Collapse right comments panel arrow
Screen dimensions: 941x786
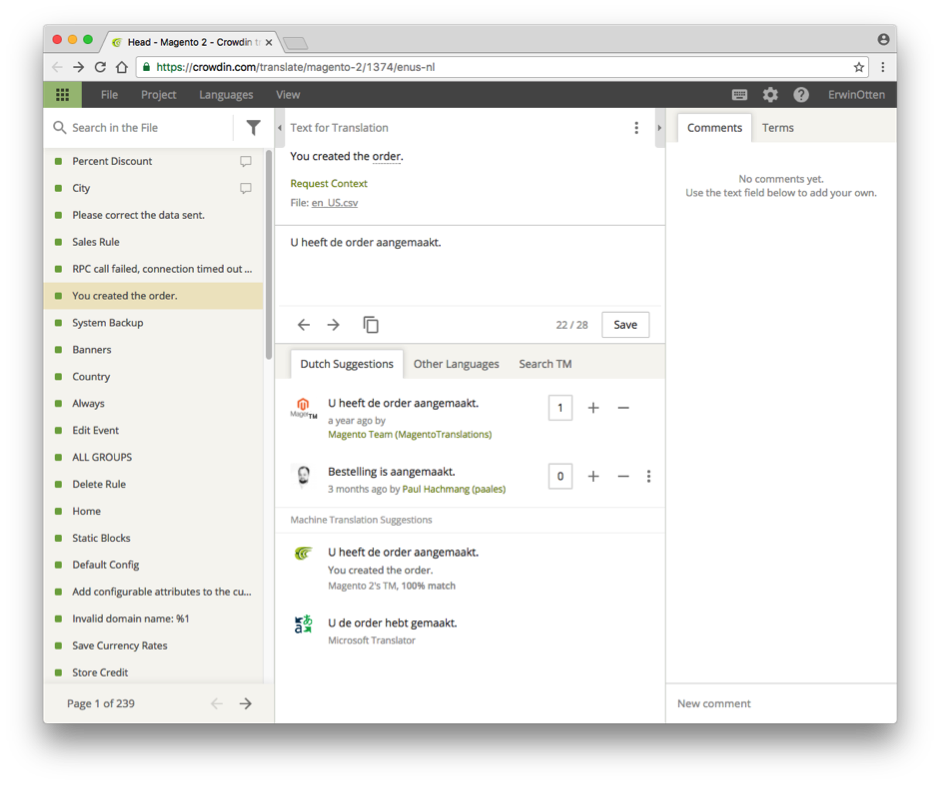point(659,128)
